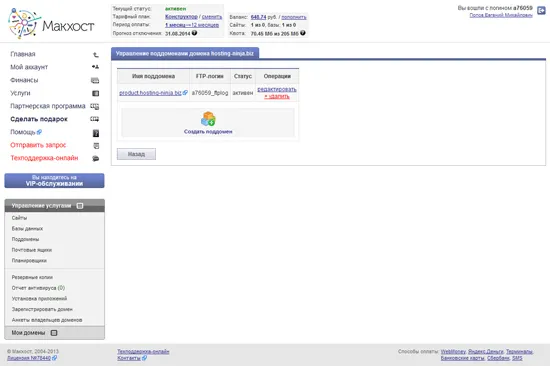This screenshot has height=366, width=550.
Task: Click the Банковские карты payment link
Action: pyautogui.click(x=463, y=358)
